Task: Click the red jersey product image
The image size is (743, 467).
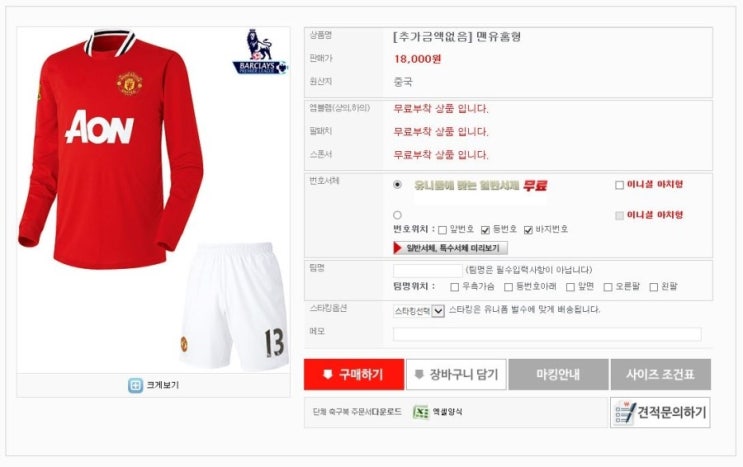Action: coord(111,149)
